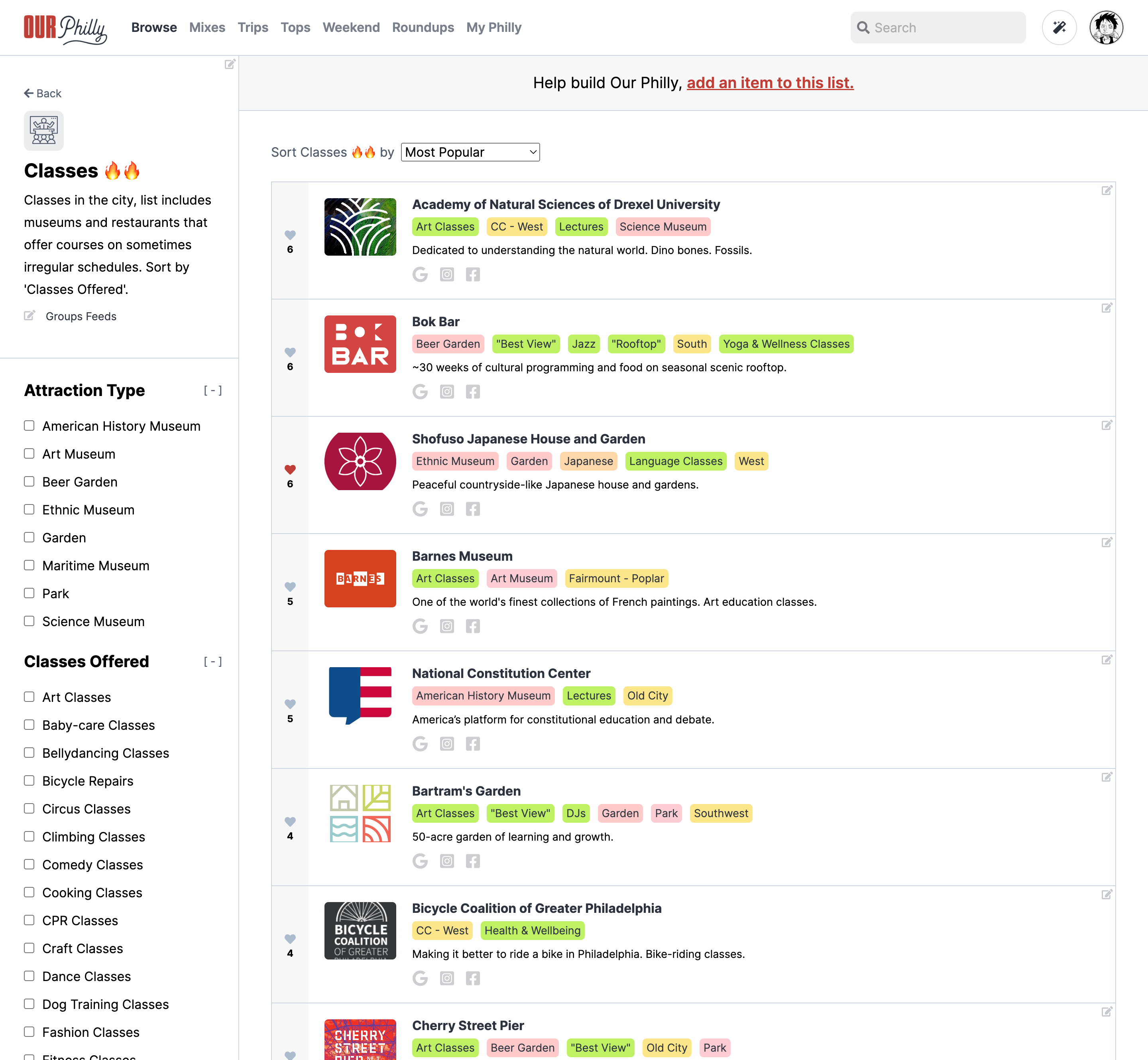Viewport: 1148px width, 1060px height.
Task: Open the Browse nav item
Action: pyautogui.click(x=154, y=28)
